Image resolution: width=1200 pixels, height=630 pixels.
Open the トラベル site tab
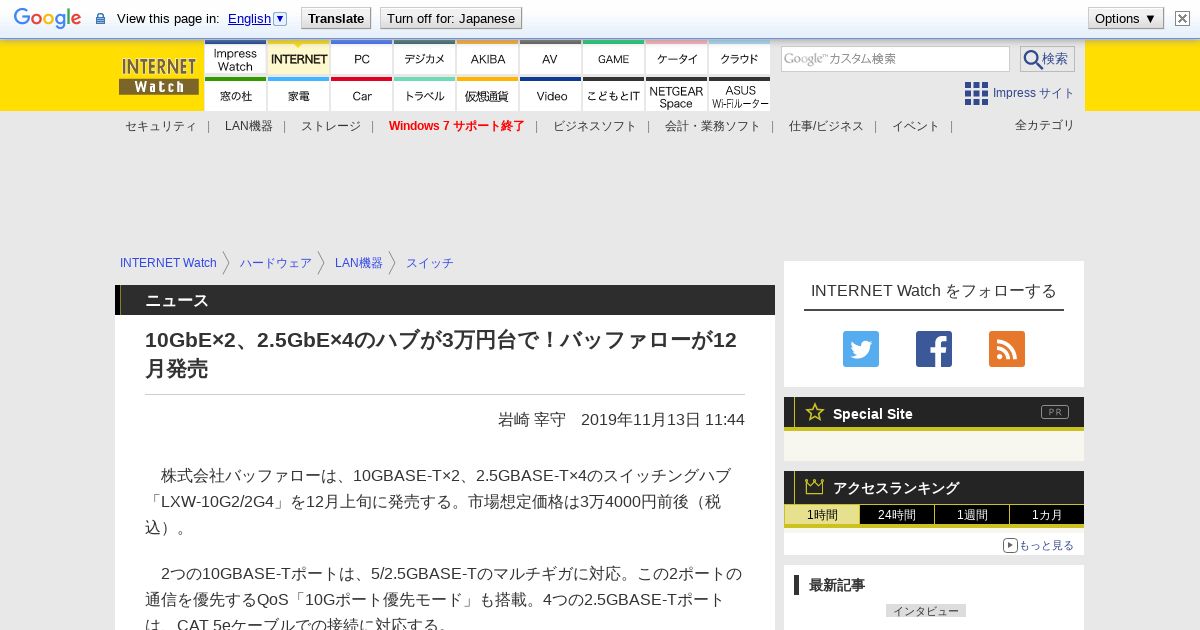(425, 95)
